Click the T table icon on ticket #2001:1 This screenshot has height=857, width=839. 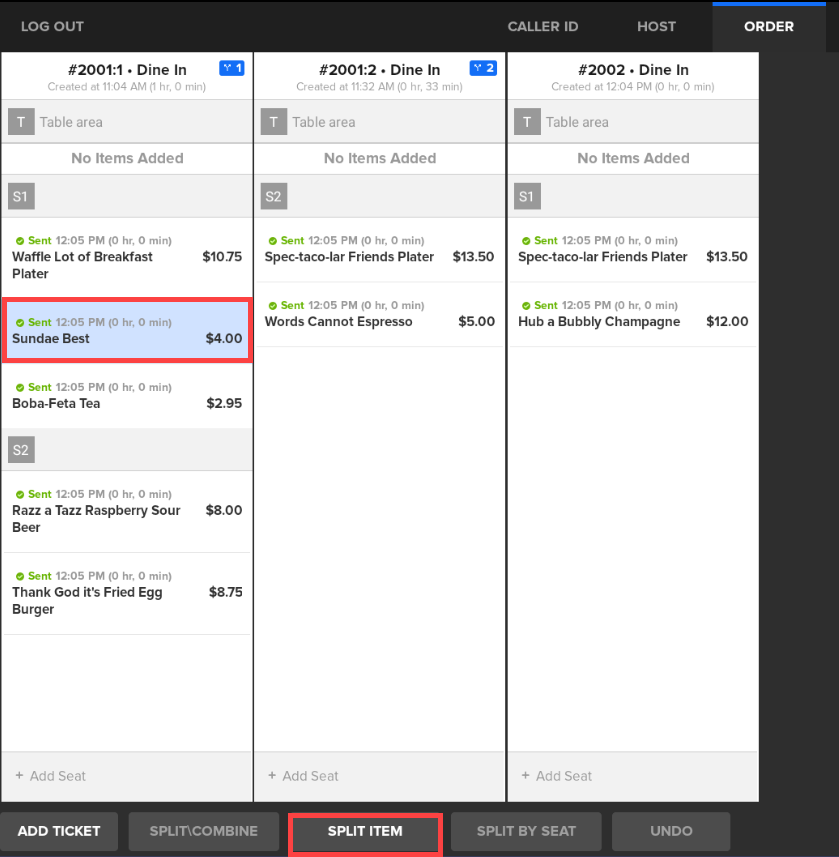click(21, 122)
